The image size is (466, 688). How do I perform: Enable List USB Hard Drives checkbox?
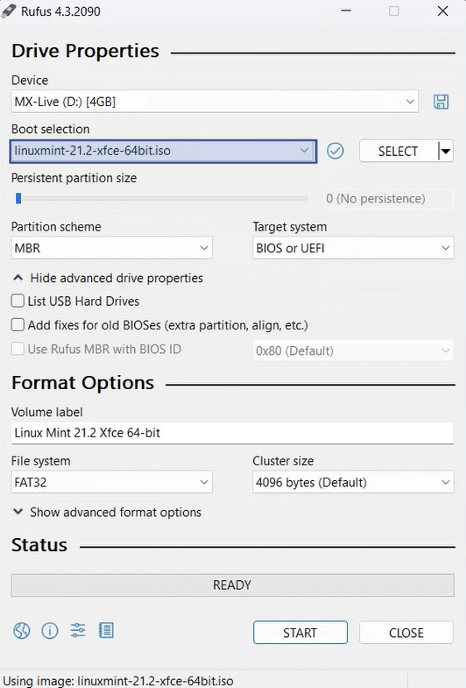point(18,301)
